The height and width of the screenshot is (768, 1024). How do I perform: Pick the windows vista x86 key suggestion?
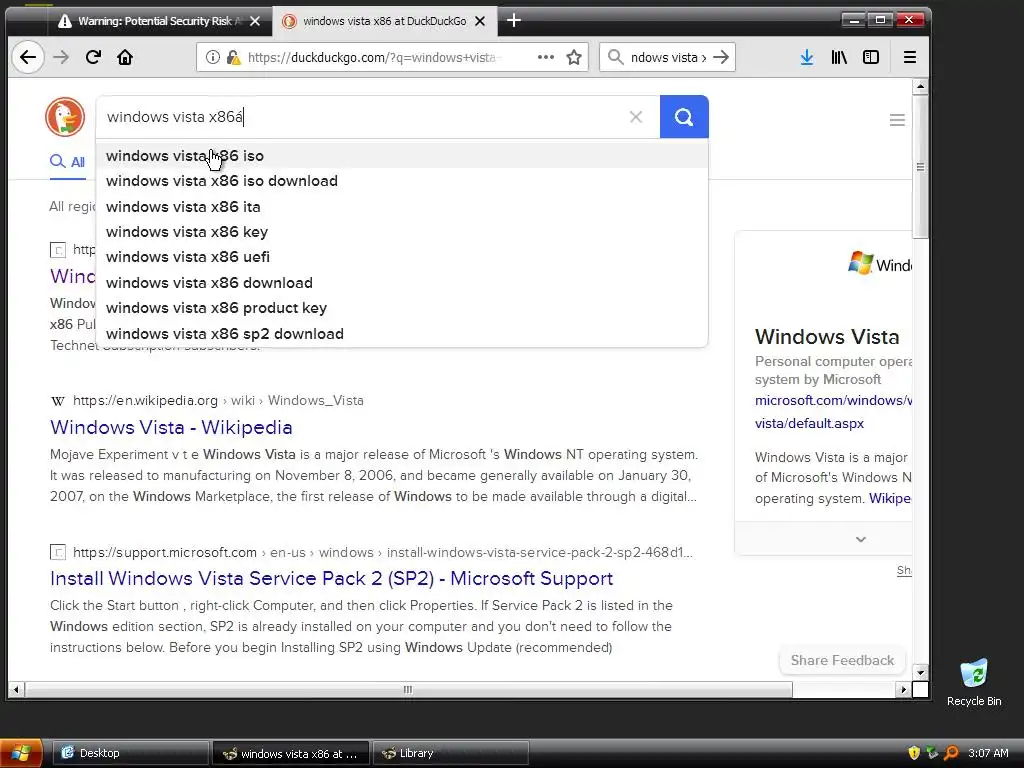click(402, 232)
